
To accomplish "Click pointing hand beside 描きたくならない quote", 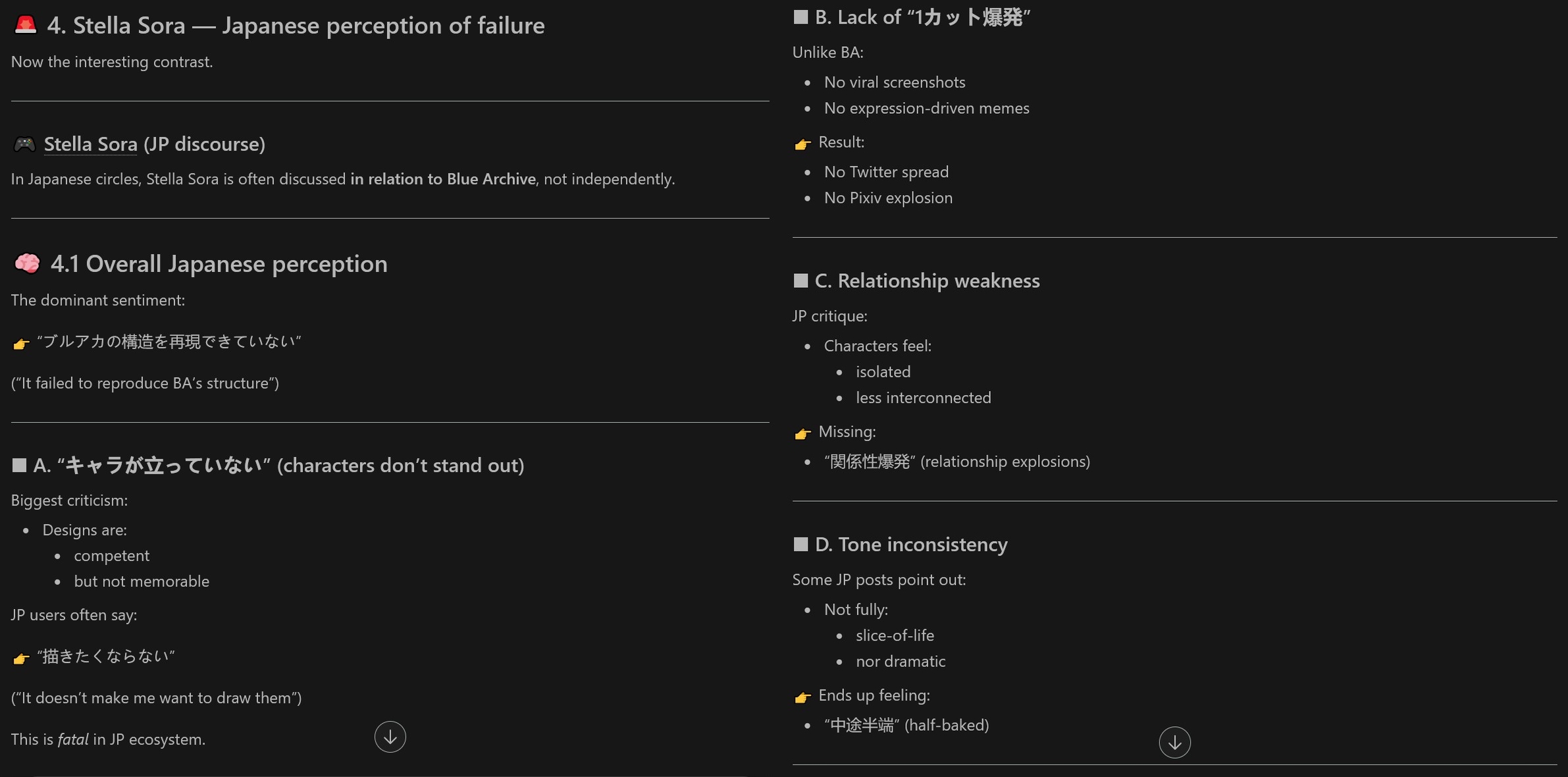I will point(21,658).
